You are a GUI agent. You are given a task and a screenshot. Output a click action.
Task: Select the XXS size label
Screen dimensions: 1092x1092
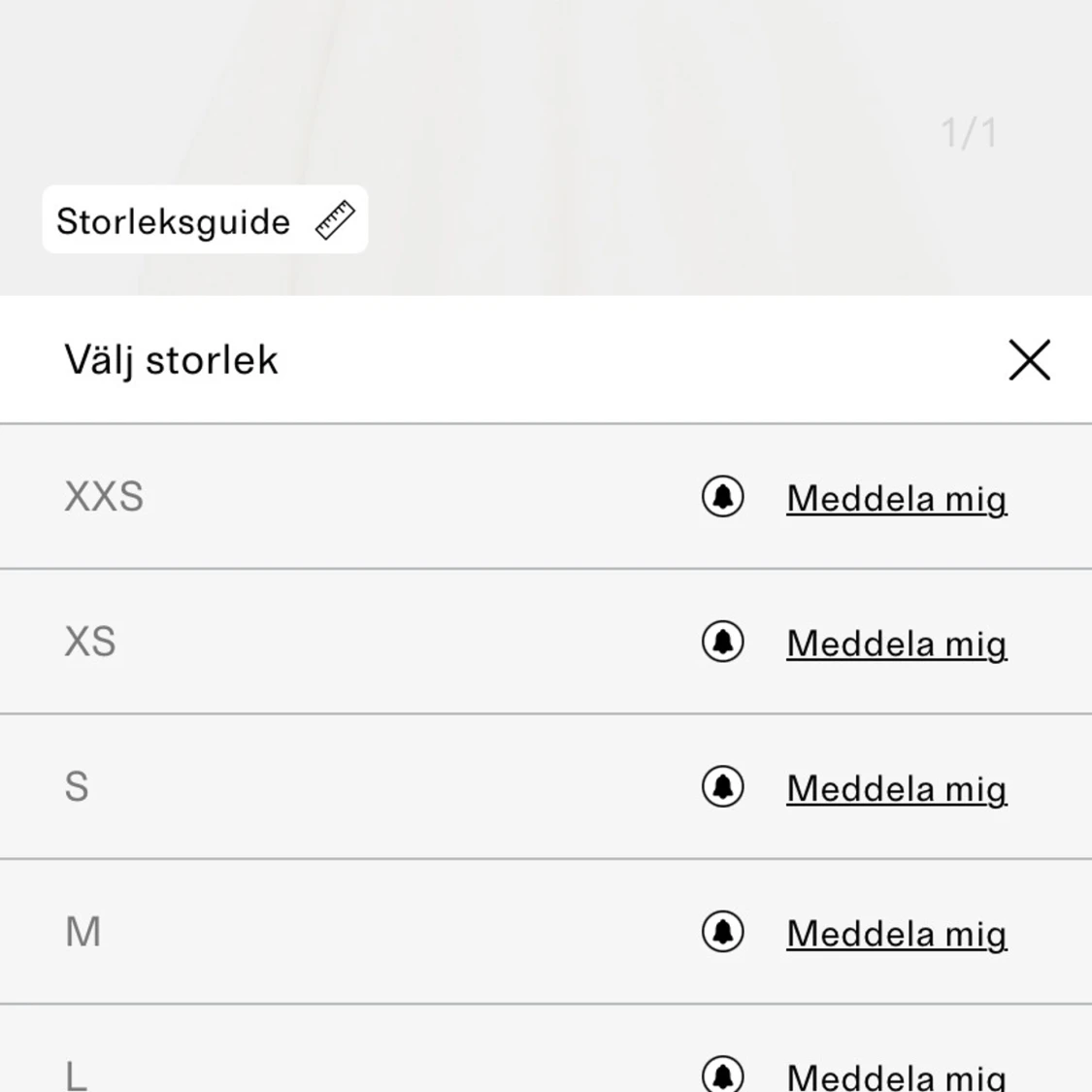[104, 497]
